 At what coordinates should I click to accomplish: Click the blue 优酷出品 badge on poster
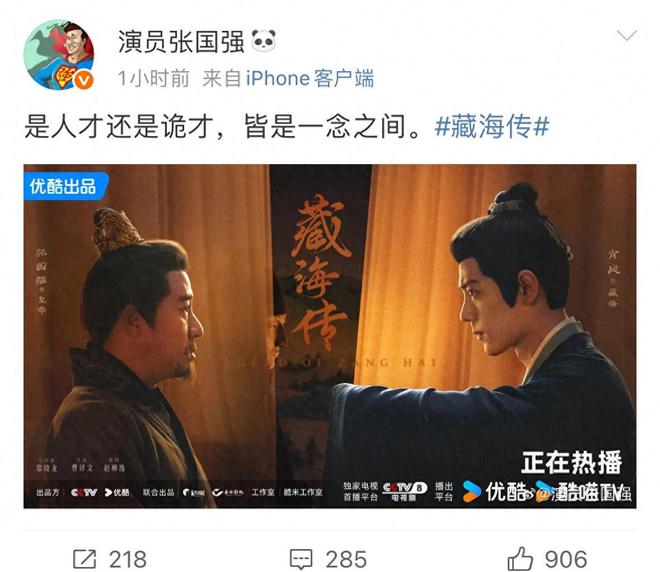(x=64, y=186)
